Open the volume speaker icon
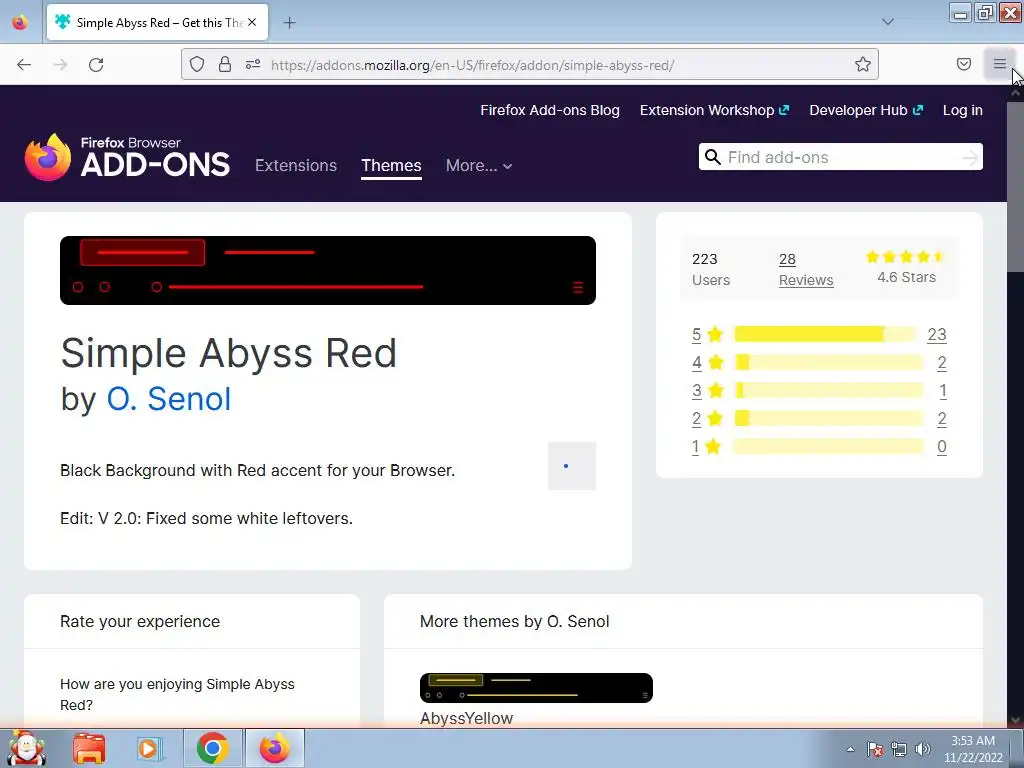The height and width of the screenshot is (768, 1024). coord(922,749)
